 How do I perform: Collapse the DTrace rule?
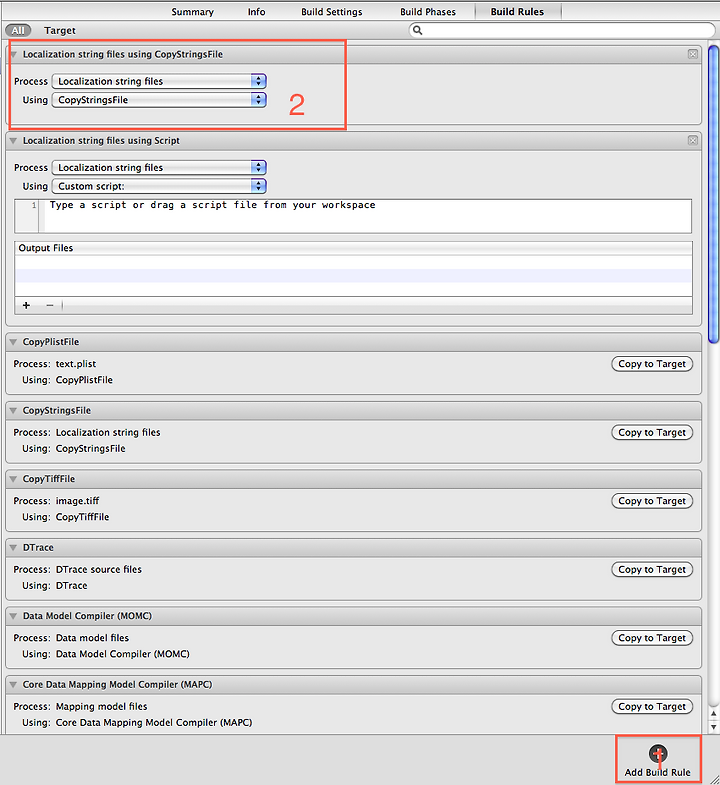14,548
